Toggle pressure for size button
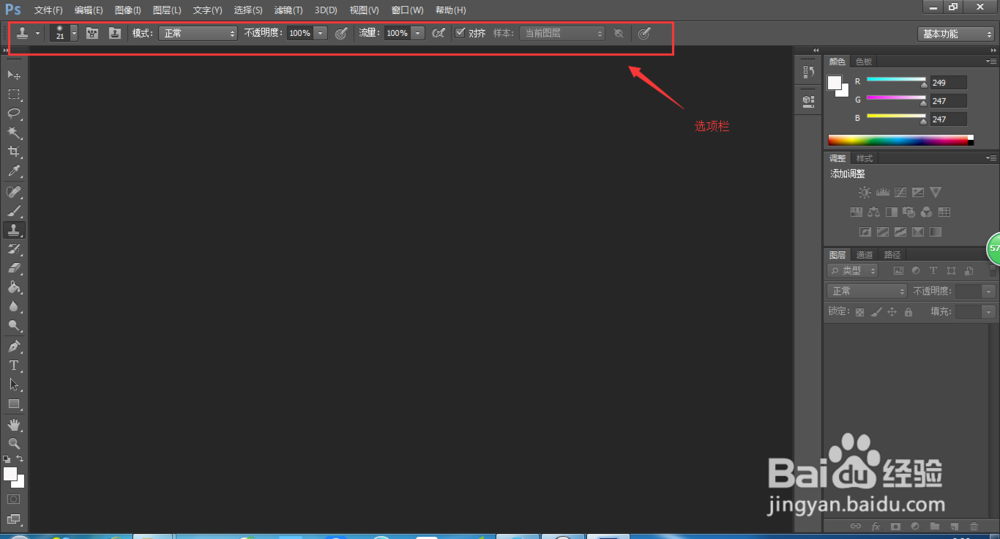Viewport: 1000px width, 539px height. 644,33
